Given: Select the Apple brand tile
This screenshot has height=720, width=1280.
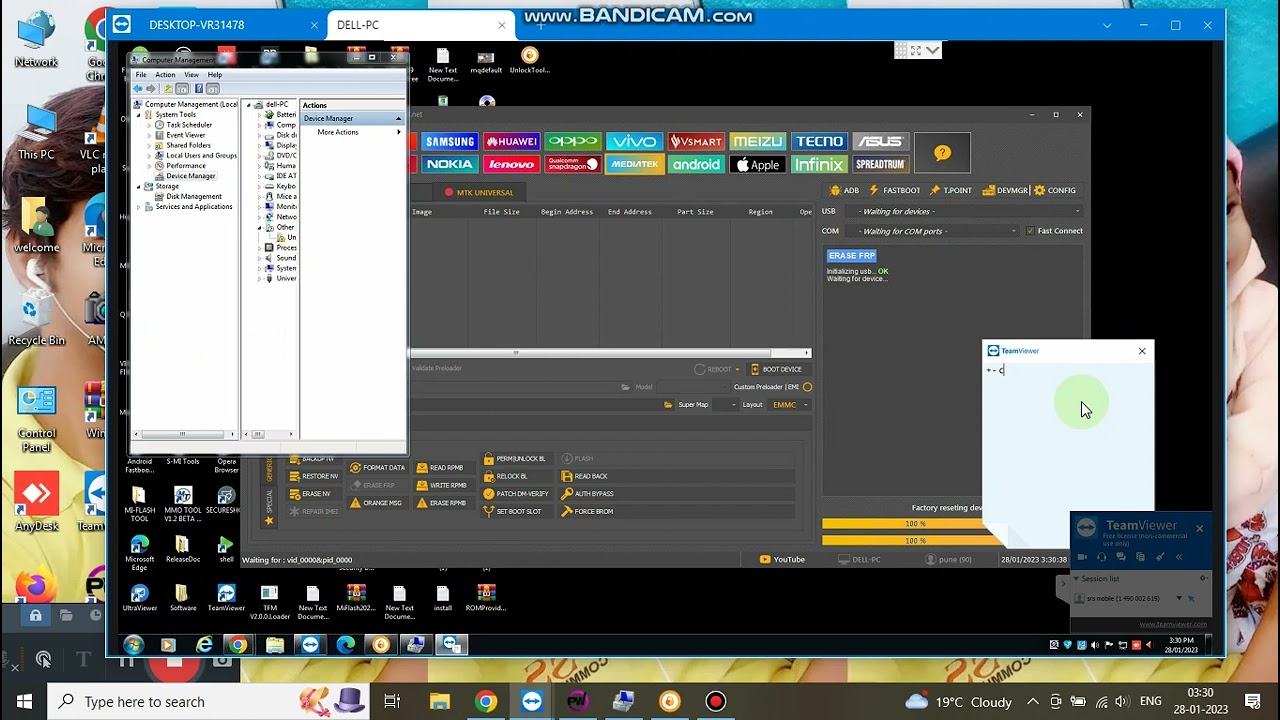Looking at the screenshot, I should [757, 164].
